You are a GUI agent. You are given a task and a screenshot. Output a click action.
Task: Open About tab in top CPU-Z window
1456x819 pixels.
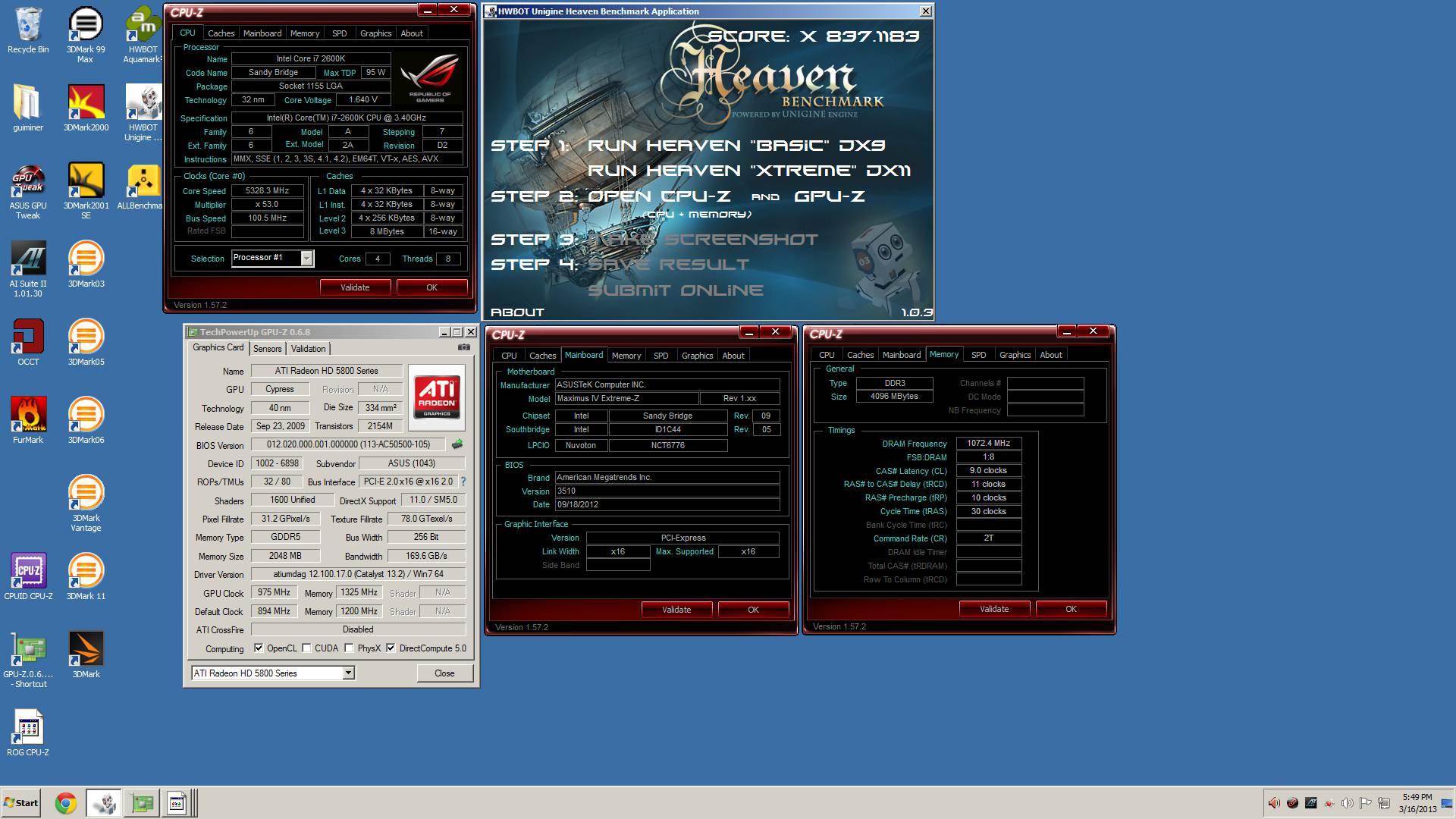(x=412, y=33)
